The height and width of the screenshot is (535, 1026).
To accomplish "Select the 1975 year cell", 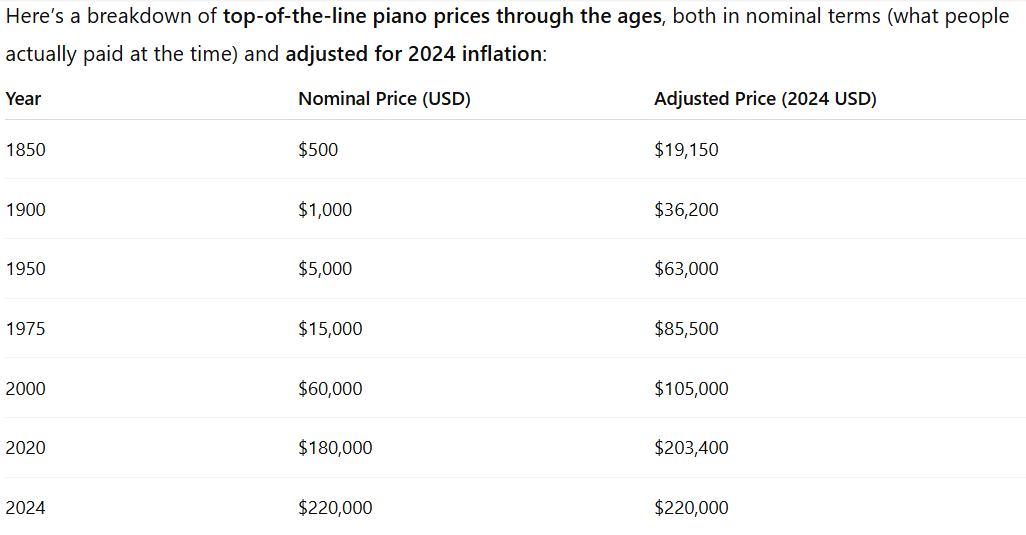I will [26, 328].
